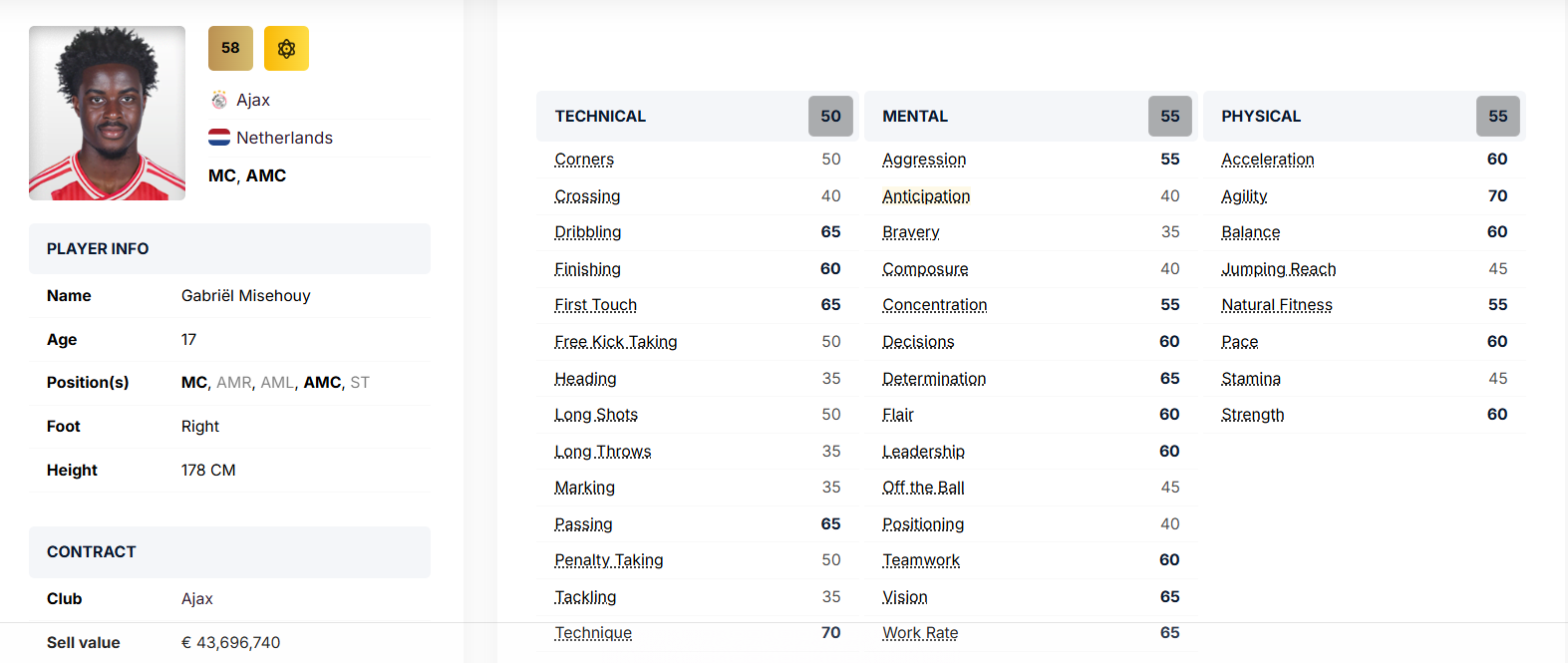Click the Ajax club crest icon
This screenshot has height=663, width=1568.
tap(219, 100)
